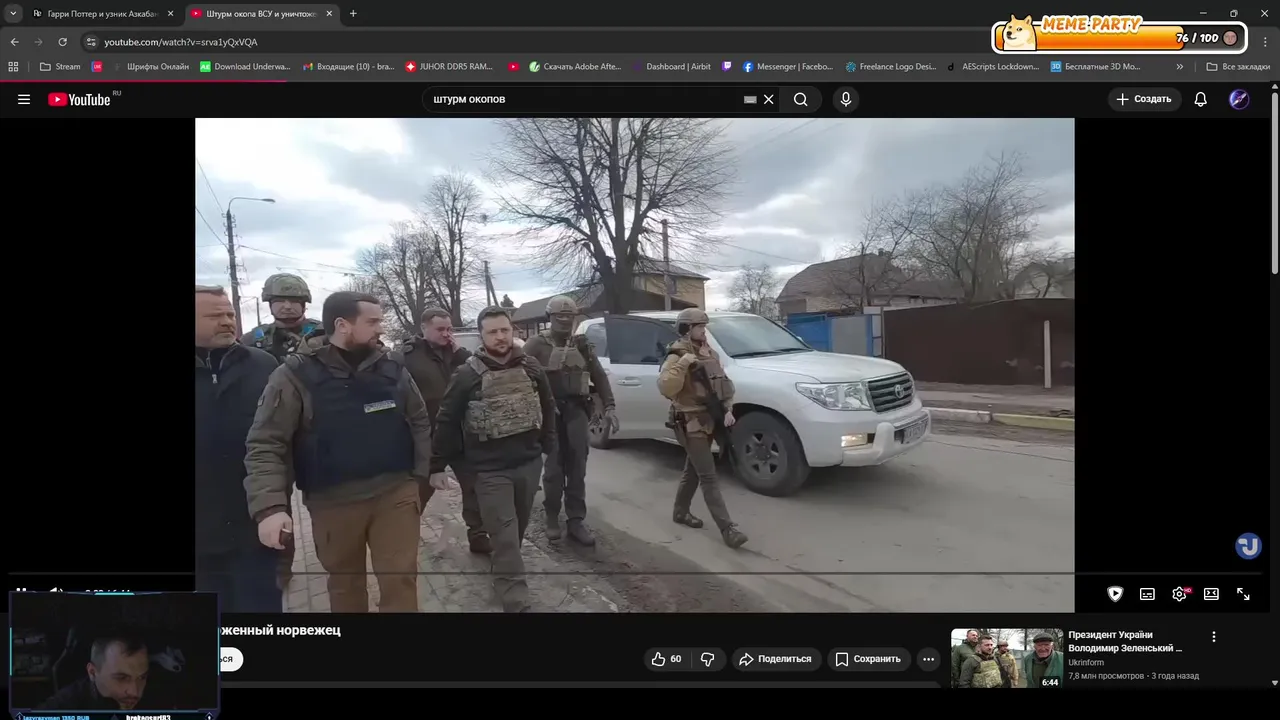Screen dimensions: 1280x720
Task: Click the red YouTube bookmark icon
Action: 513,67
